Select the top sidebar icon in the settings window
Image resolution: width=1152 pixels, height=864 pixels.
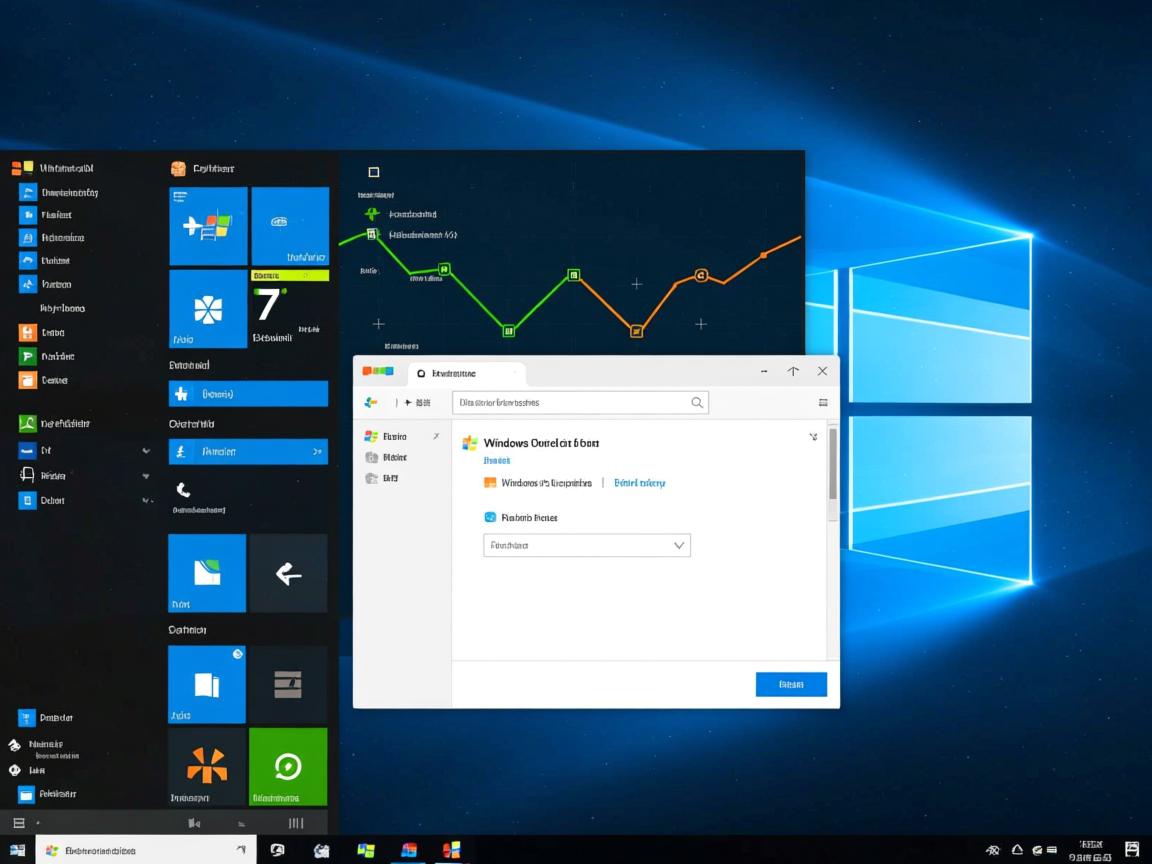[x=372, y=436]
